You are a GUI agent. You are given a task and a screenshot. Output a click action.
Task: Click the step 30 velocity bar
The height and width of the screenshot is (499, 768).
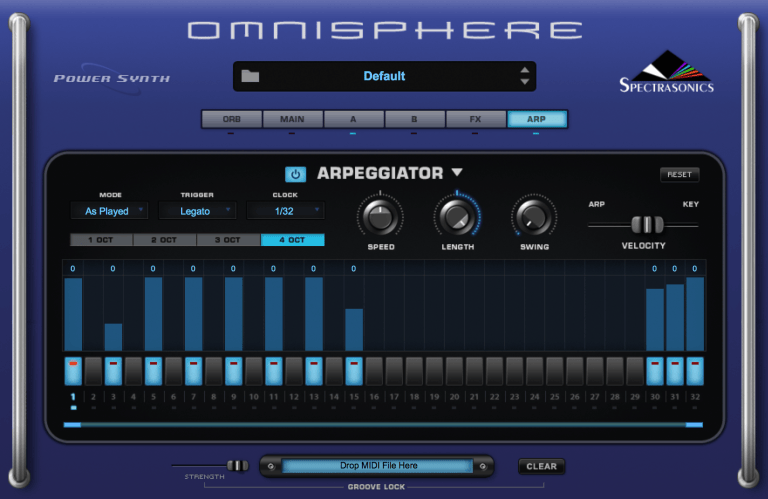point(655,320)
